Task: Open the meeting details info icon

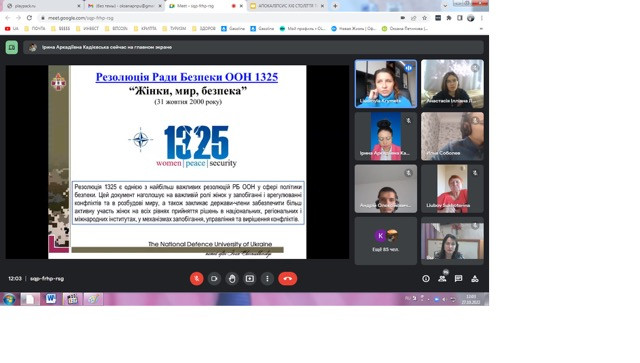Action: (426, 278)
